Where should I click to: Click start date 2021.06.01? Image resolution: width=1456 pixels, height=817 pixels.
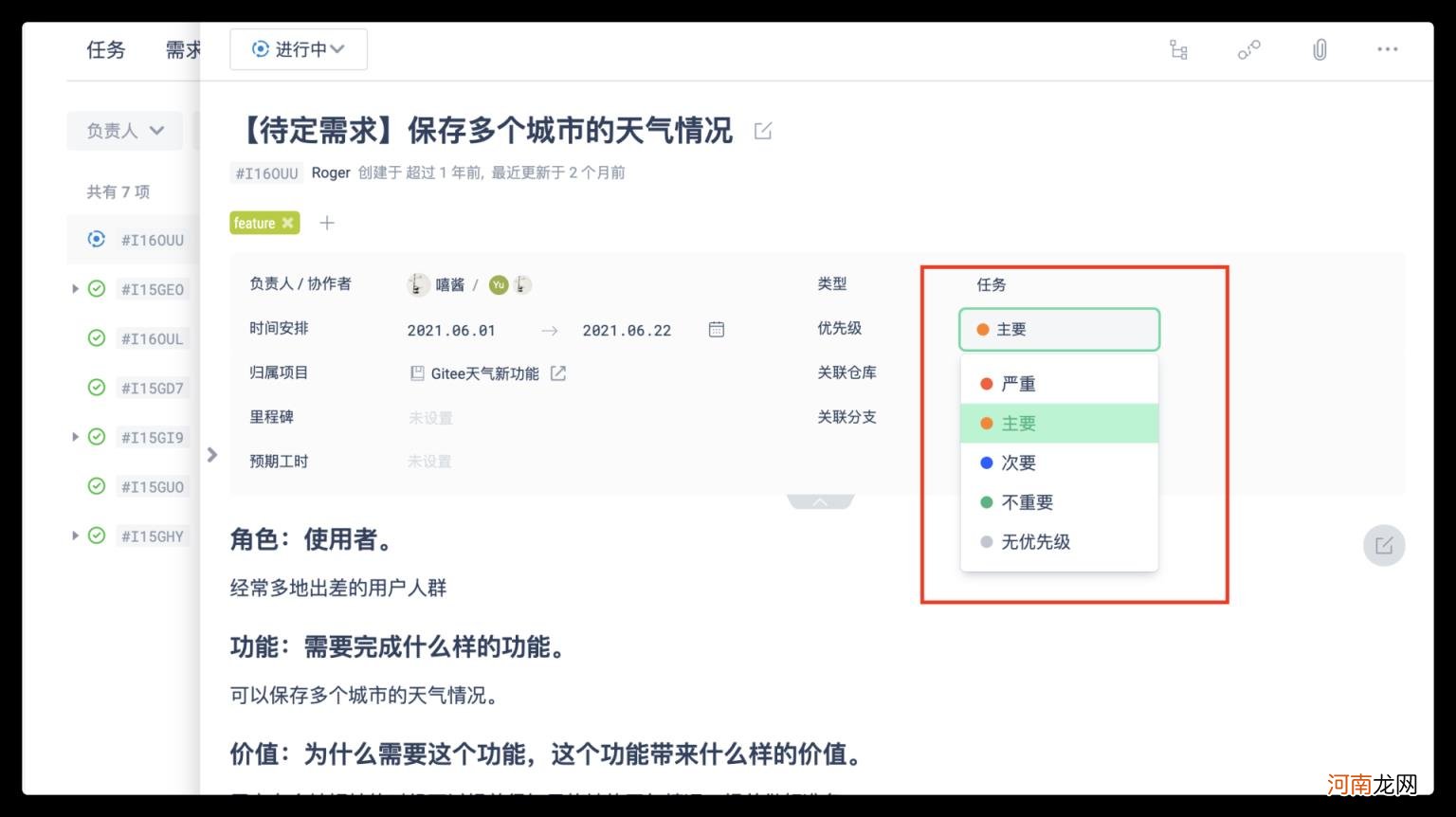click(x=451, y=330)
